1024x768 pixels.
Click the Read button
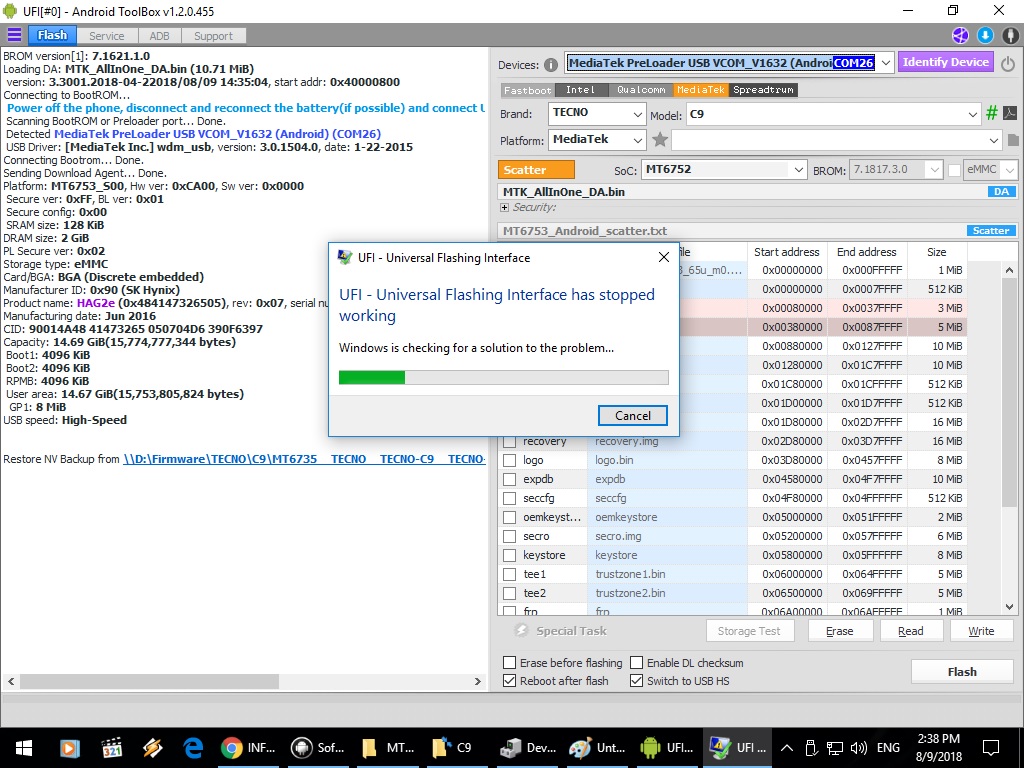coord(910,631)
